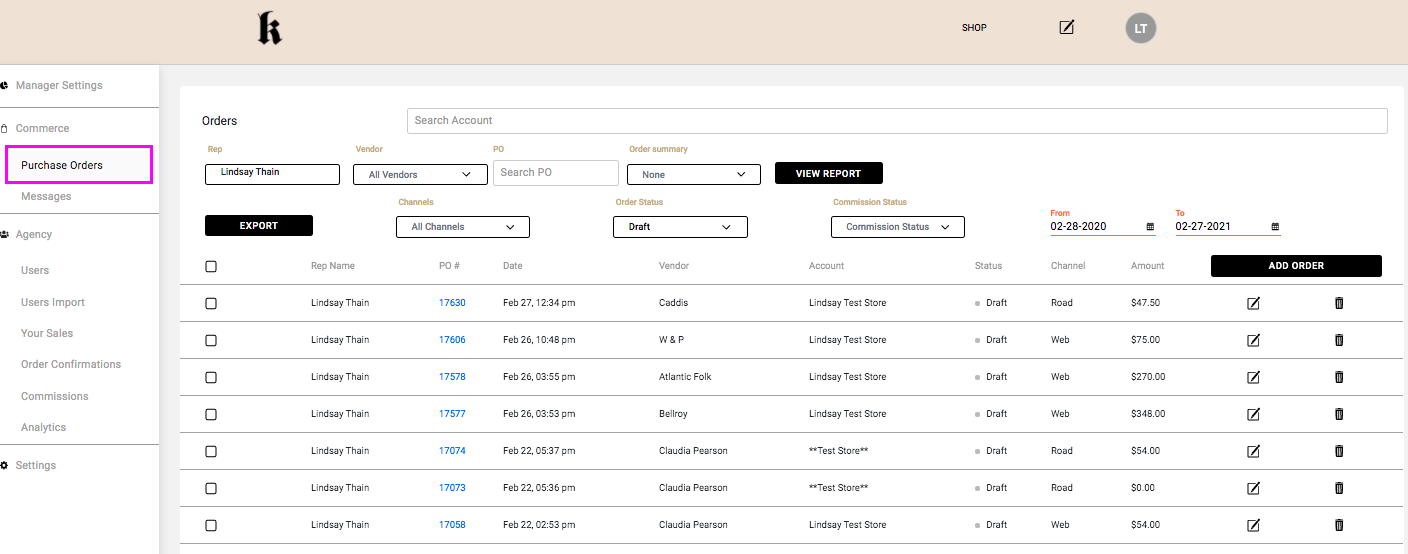This screenshot has height=554, width=1408.
Task: Open PO number 17074 link
Action: [452, 451]
